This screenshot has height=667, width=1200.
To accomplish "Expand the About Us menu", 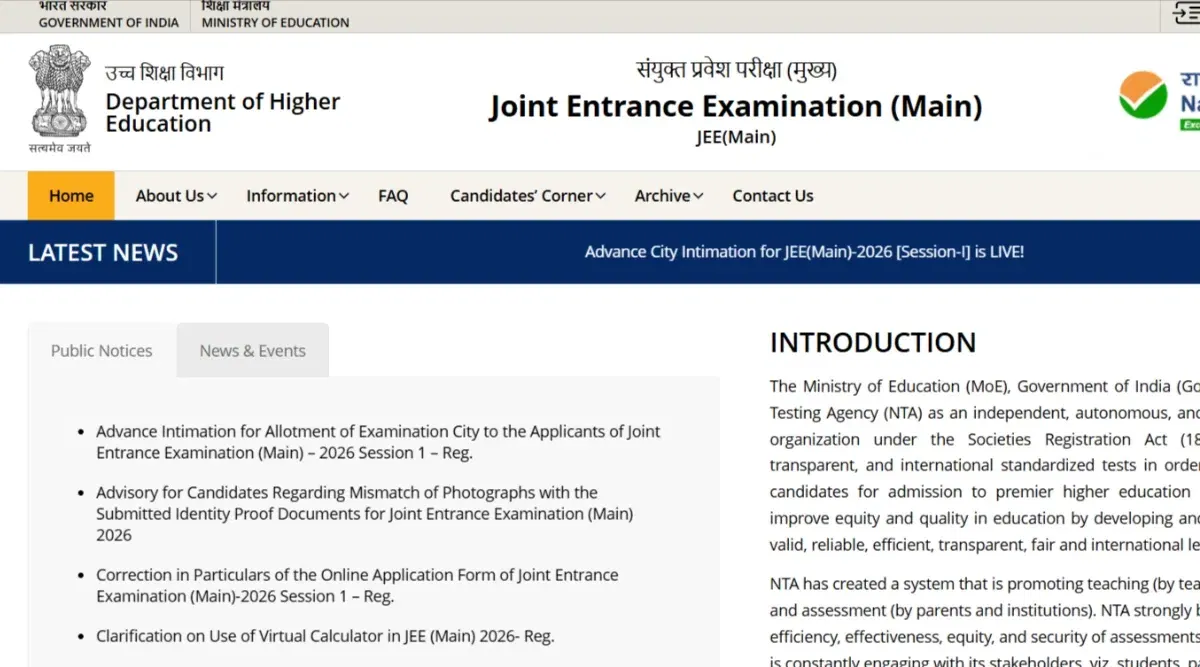I will pos(176,196).
